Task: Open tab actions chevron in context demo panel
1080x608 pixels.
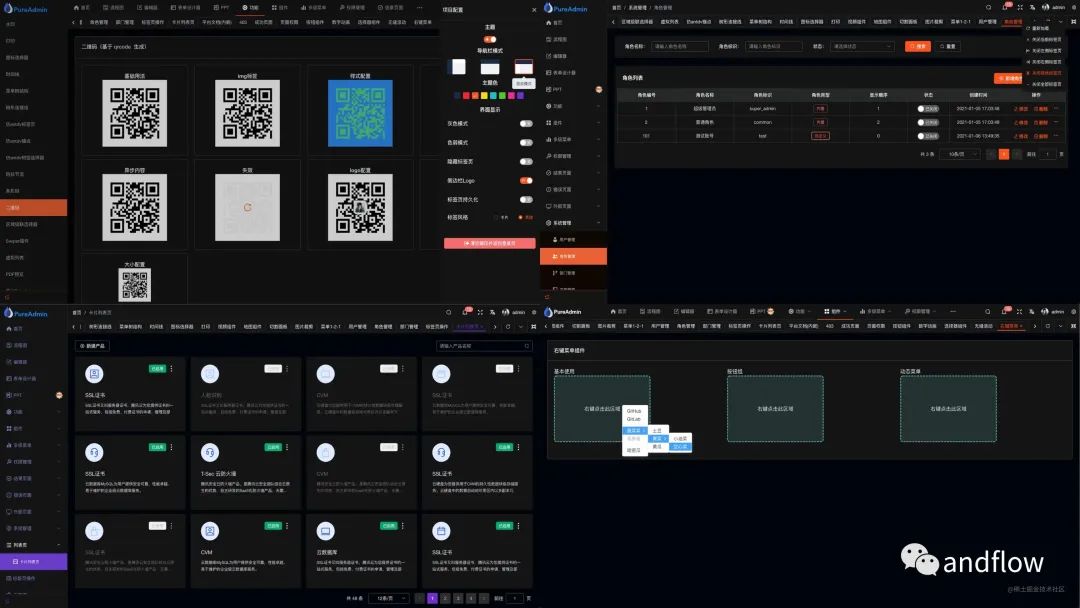Action: (x=1060, y=326)
